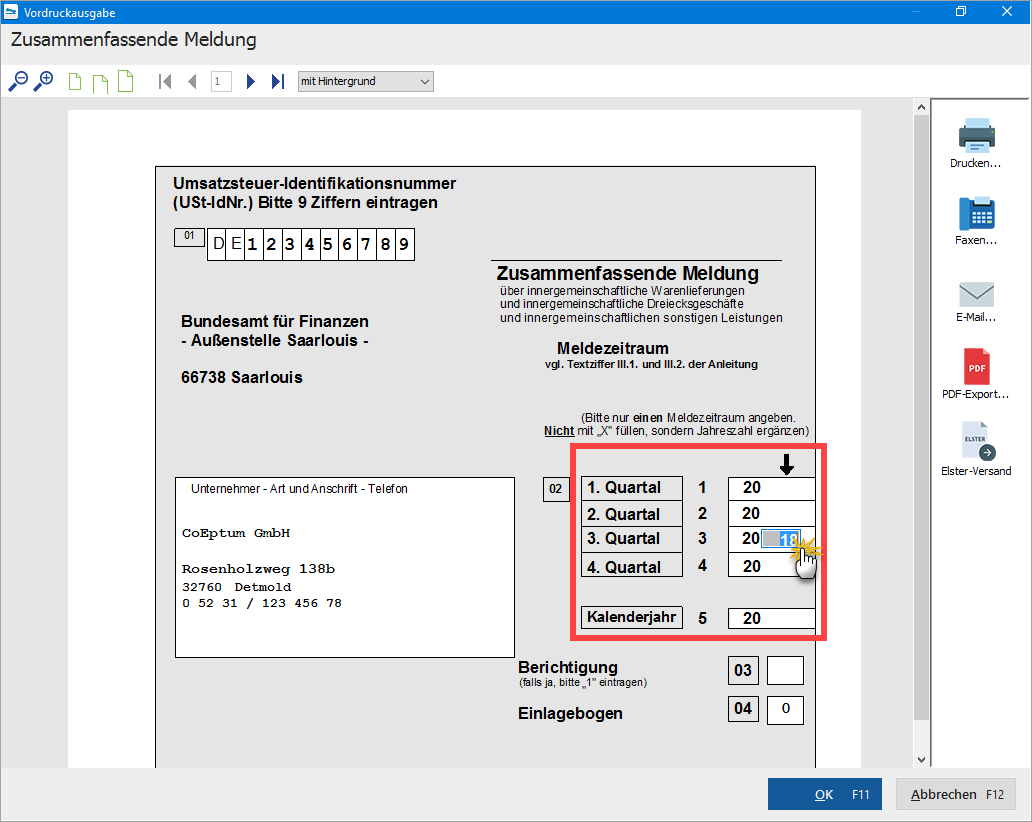Click the 4. Quartal year field

pos(771,566)
